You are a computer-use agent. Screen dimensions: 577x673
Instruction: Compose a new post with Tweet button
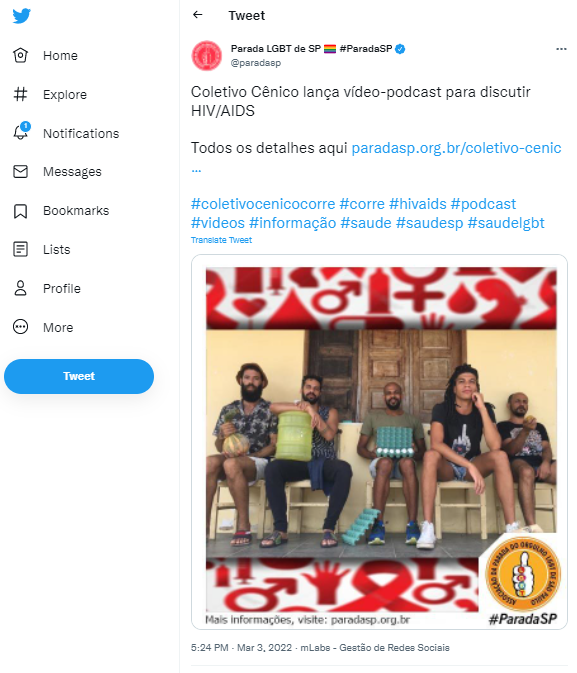[79, 376]
